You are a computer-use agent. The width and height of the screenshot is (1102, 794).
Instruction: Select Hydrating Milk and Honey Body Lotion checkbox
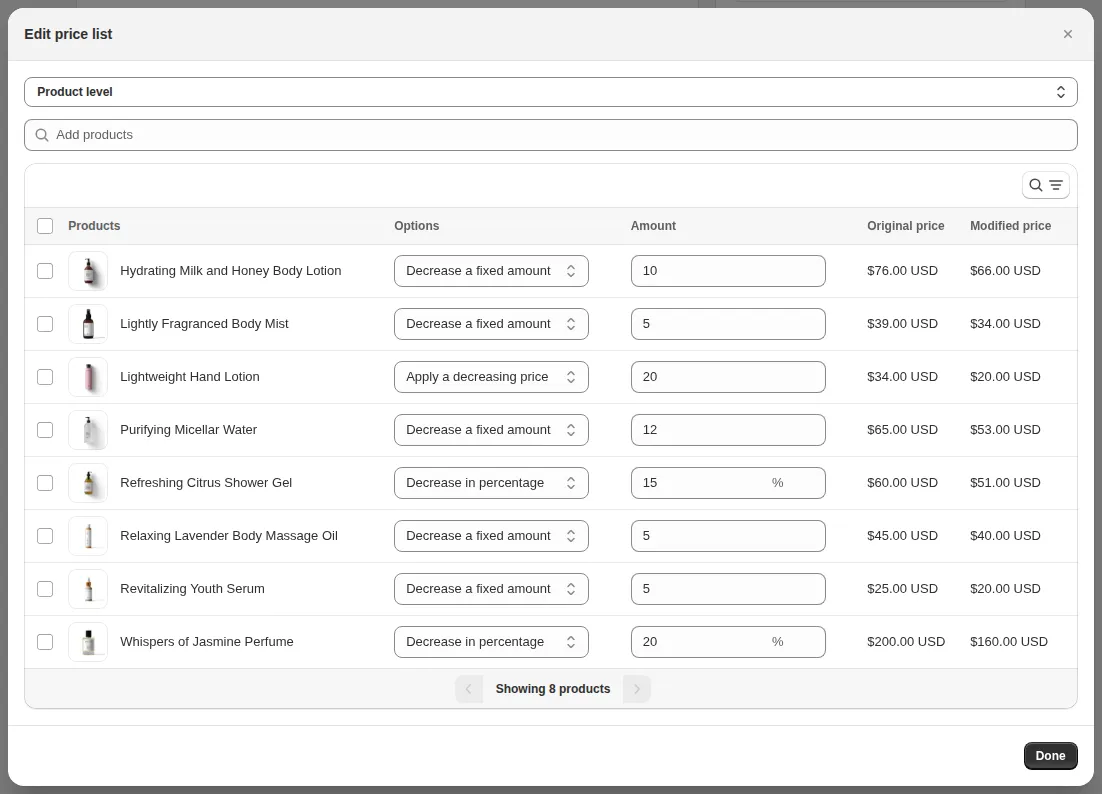pos(45,271)
